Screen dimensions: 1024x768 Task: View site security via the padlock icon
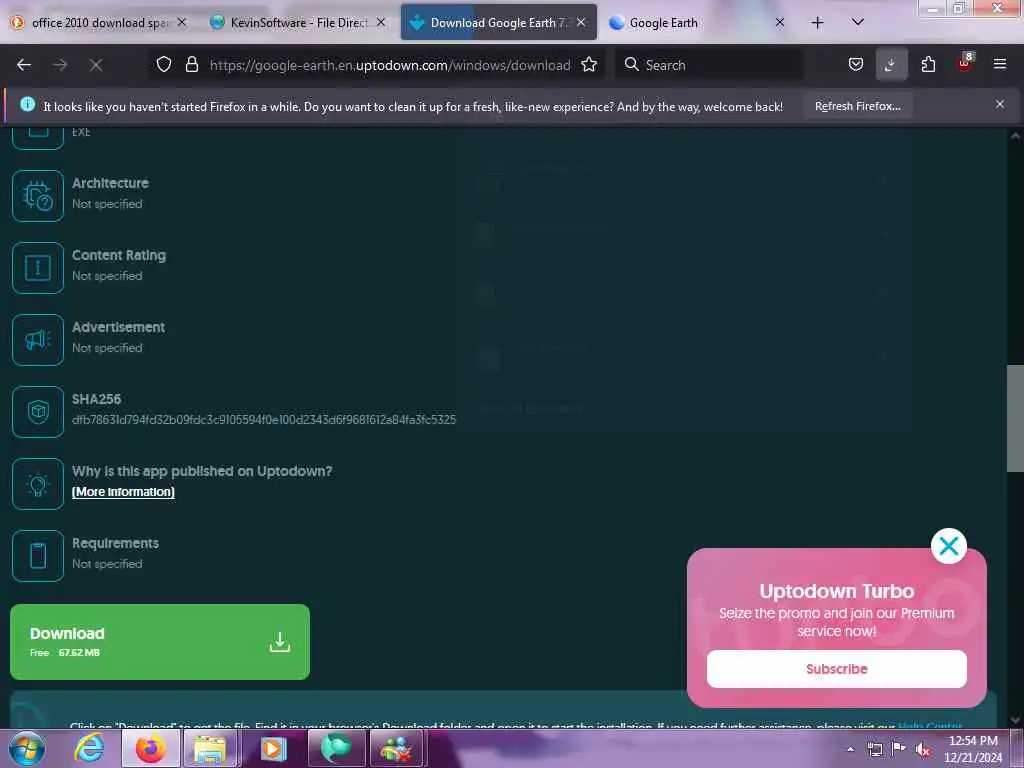point(191,64)
